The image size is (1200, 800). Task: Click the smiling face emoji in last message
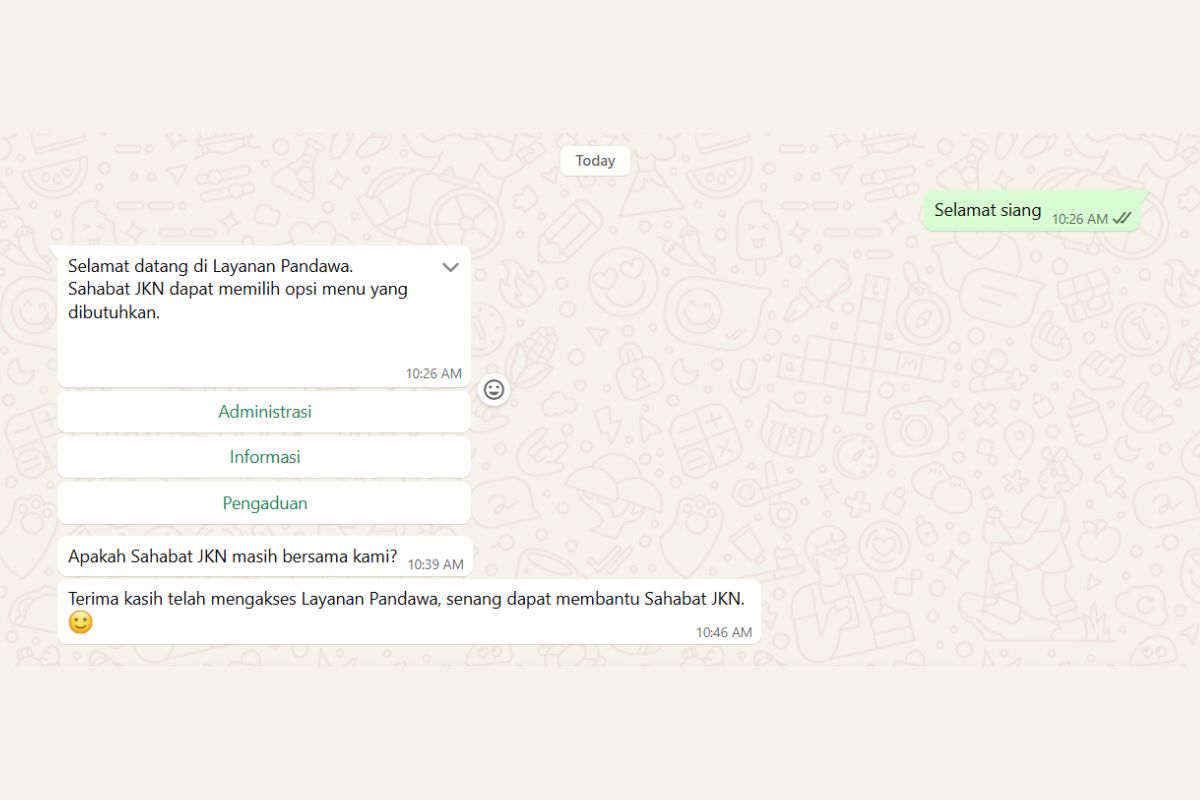tap(80, 623)
